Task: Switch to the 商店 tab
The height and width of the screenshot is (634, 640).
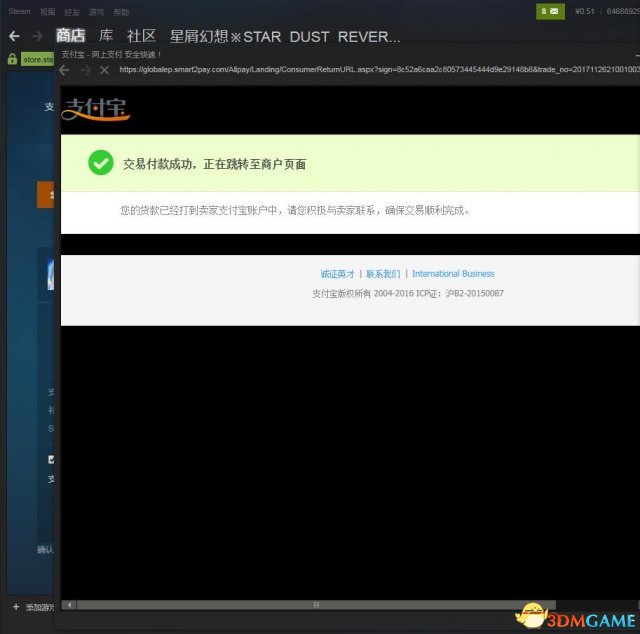Action: (71, 36)
